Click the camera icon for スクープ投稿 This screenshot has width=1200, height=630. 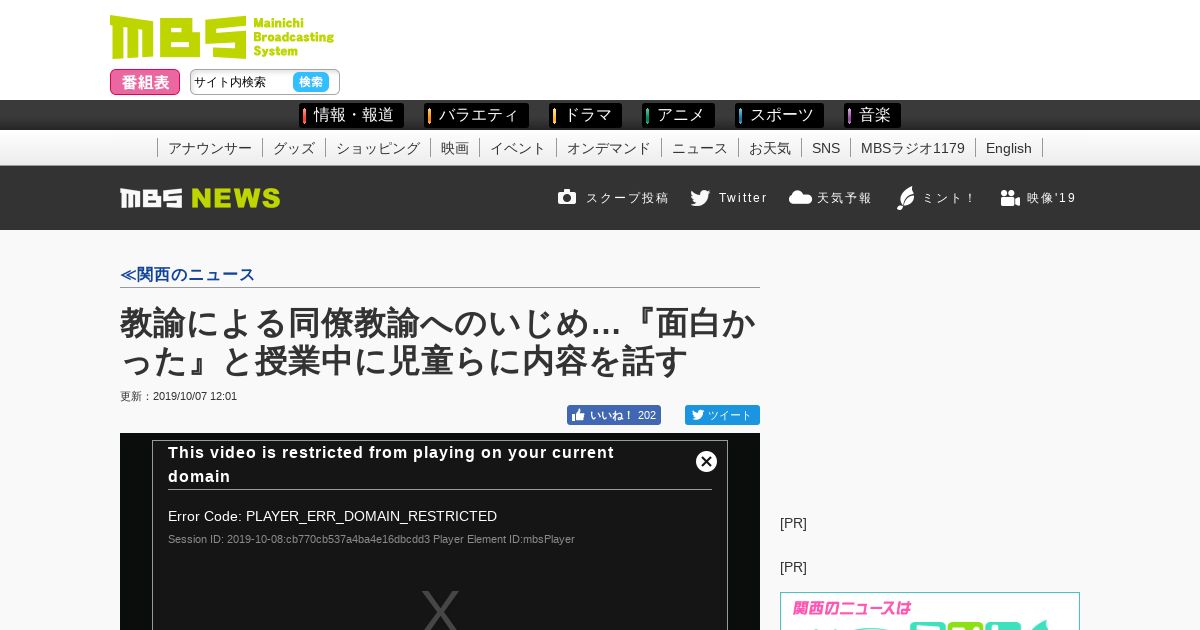[x=567, y=197]
